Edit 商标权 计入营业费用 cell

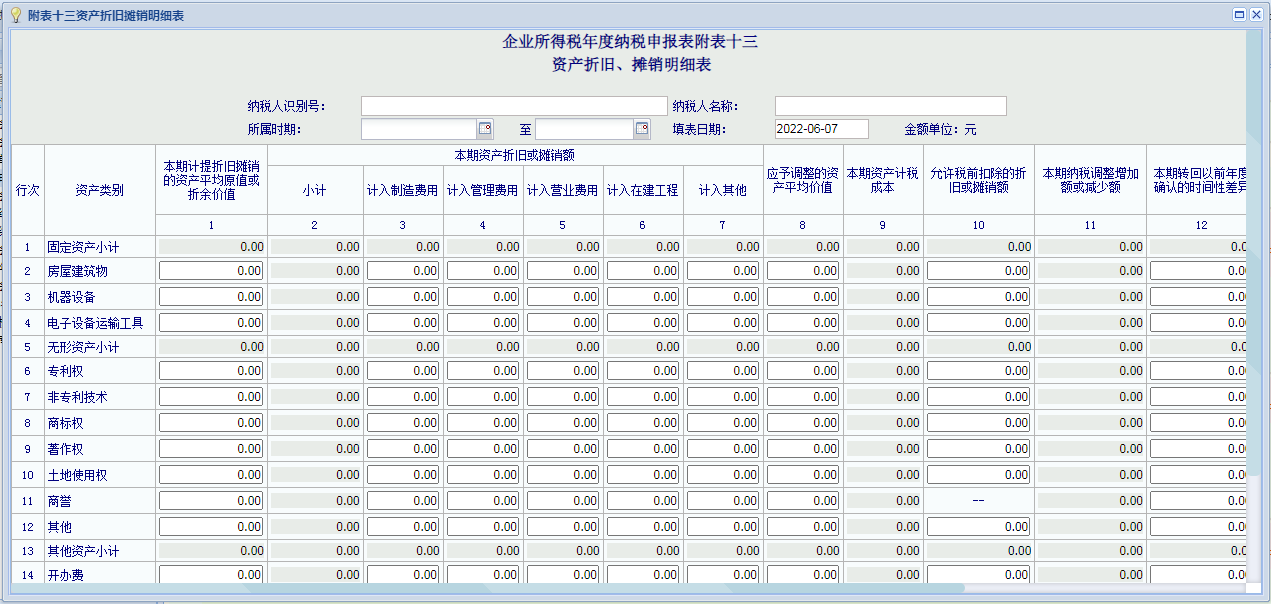coord(563,423)
